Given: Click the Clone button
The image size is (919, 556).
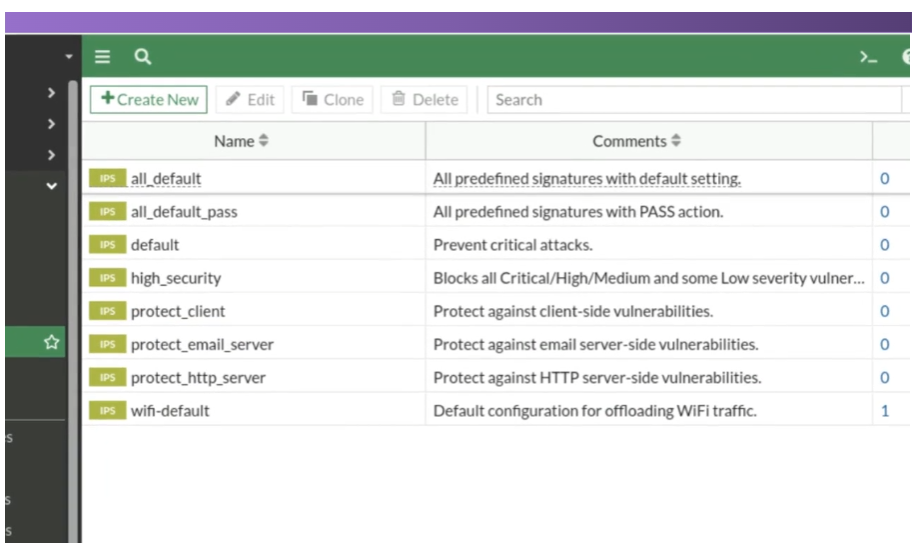Looking at the screenshot, I should click(332, 100).
